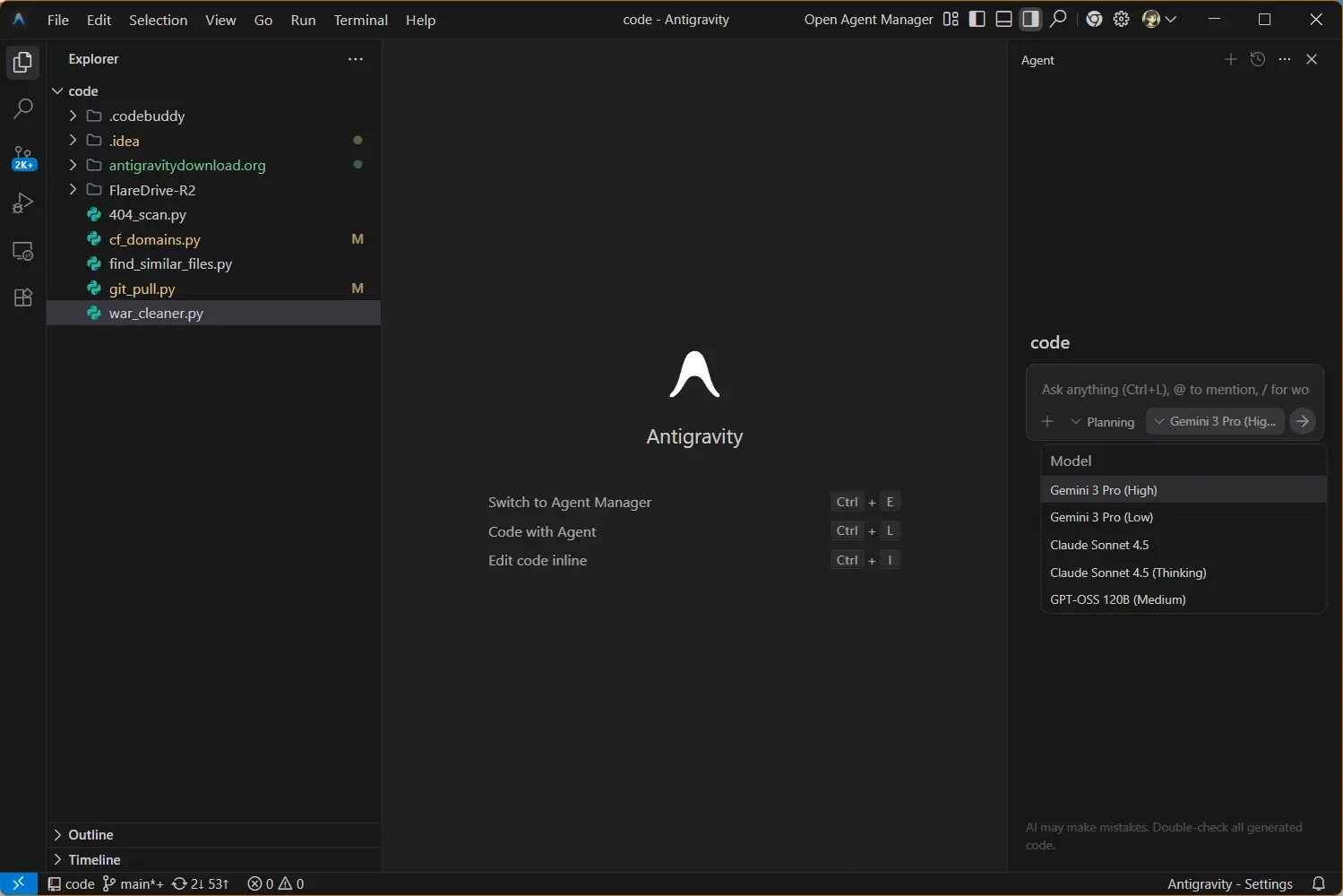
Task: Open the Go menu
Action: 263,20
